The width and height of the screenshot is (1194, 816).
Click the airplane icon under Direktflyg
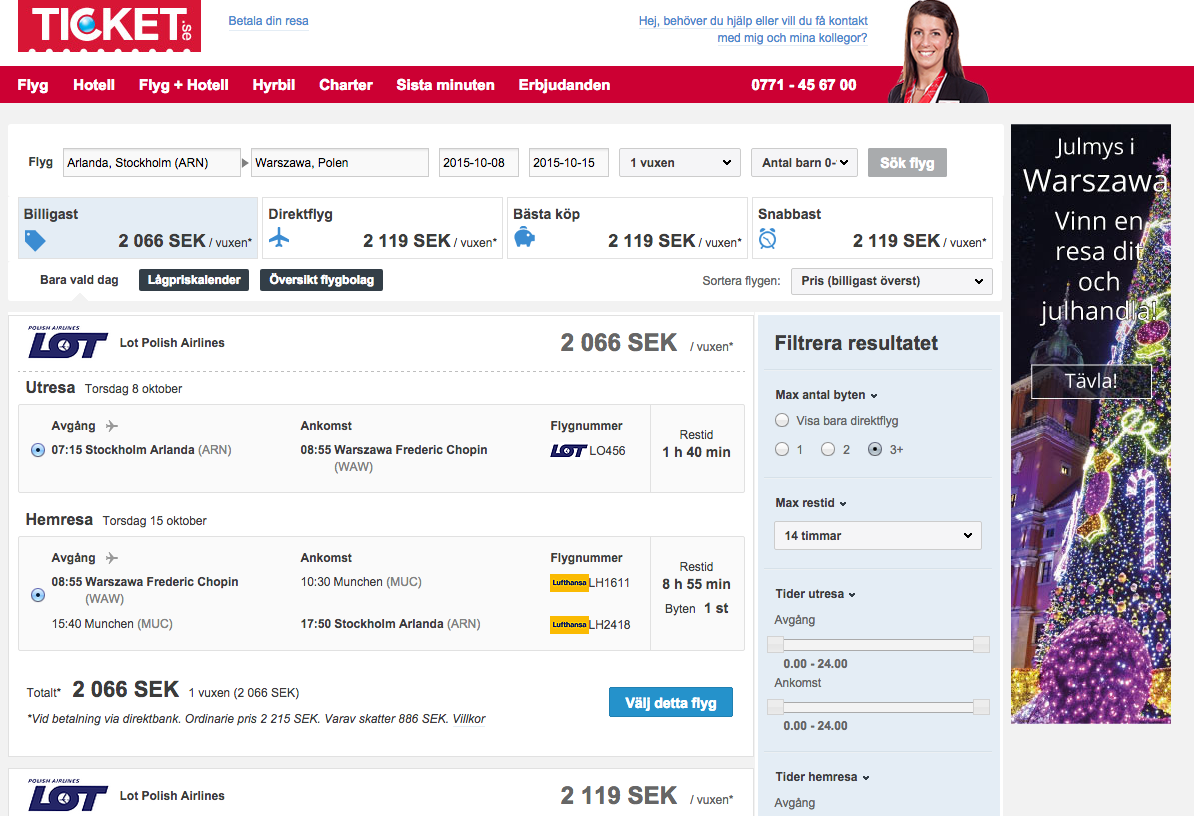pyautogui.click(x=279, y=237)
